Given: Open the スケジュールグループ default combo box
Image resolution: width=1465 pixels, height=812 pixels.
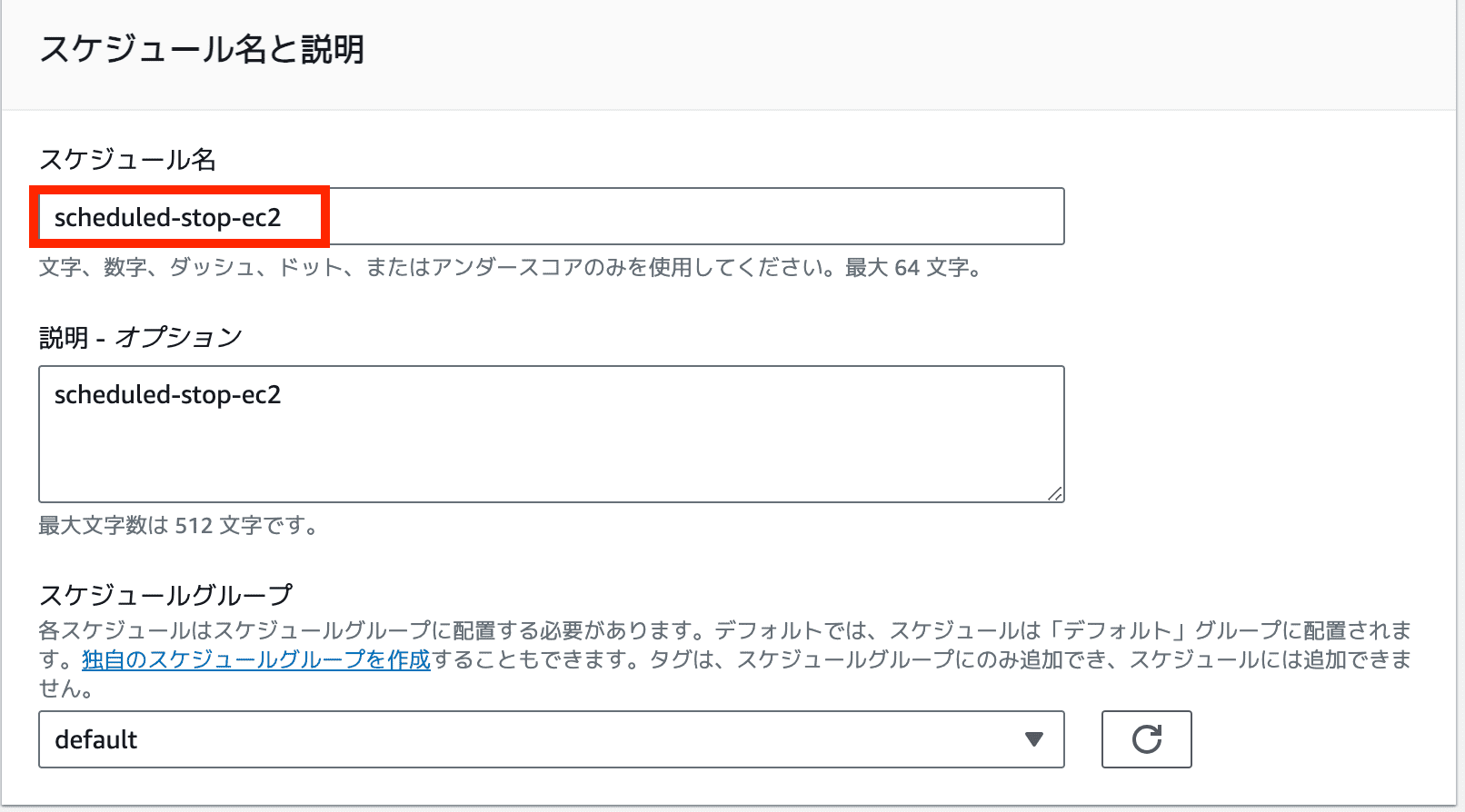Looking at the screenshot, I should coord(551,739).
